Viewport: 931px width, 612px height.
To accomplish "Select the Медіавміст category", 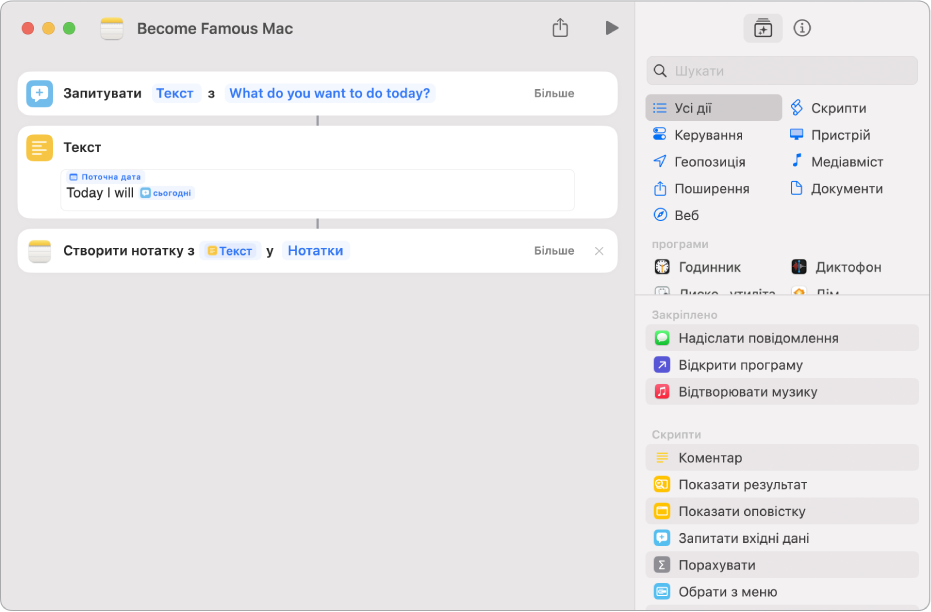I will coord(836,161).
